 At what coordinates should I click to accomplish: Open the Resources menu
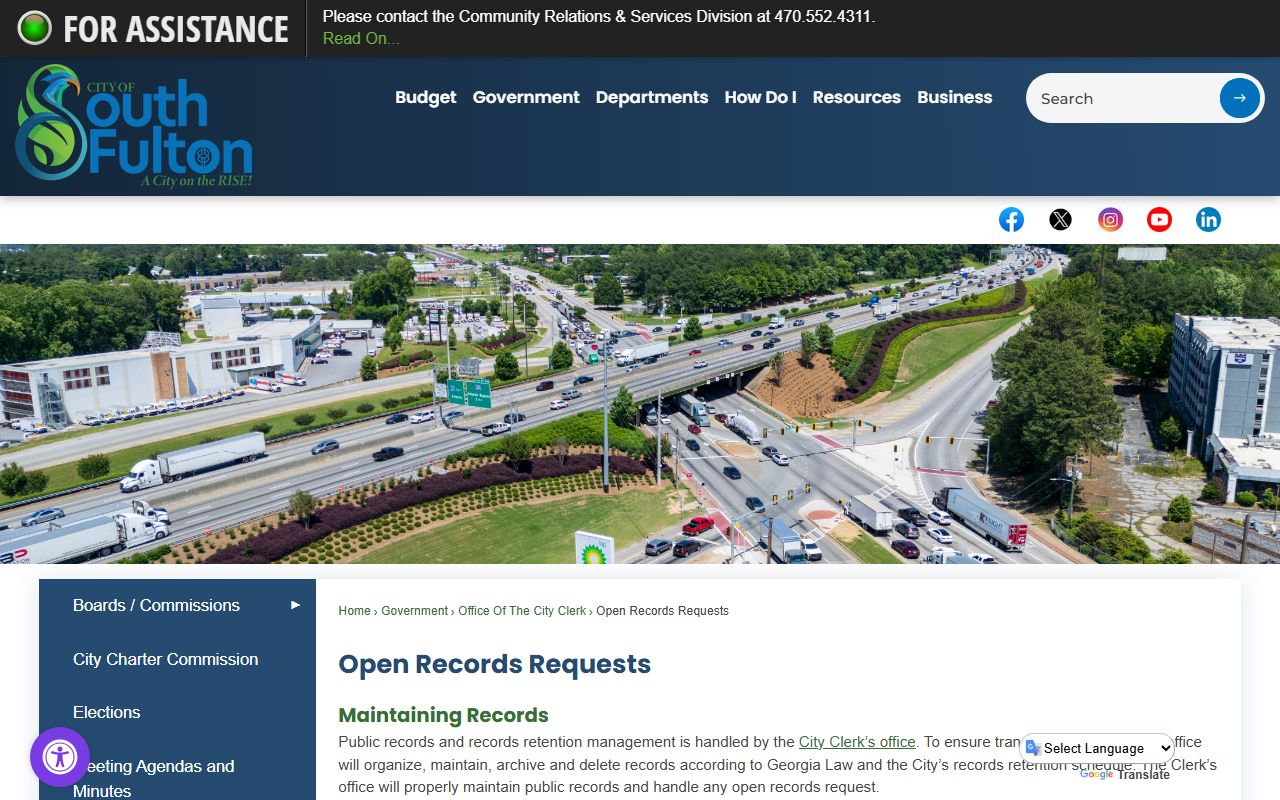[x=856, y=97]
